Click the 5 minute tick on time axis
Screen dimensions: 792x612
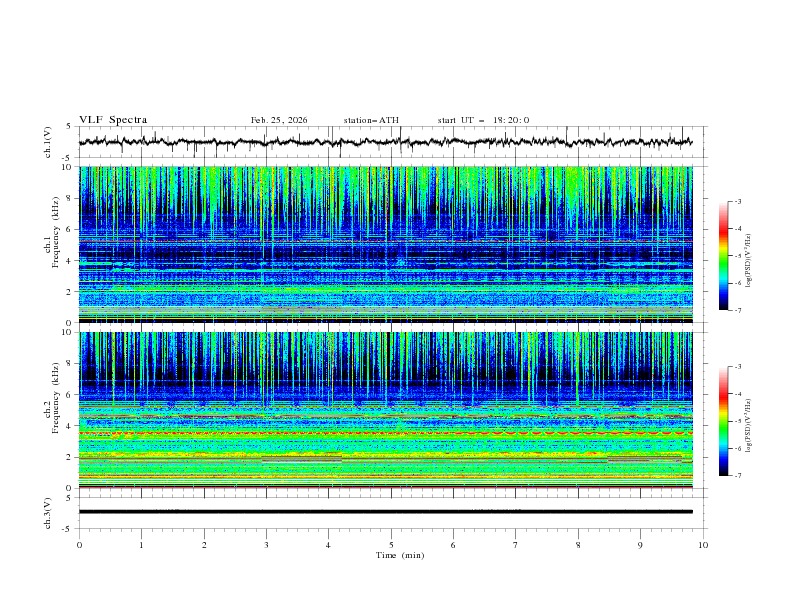pyautogui.click(x=391, y=545)
